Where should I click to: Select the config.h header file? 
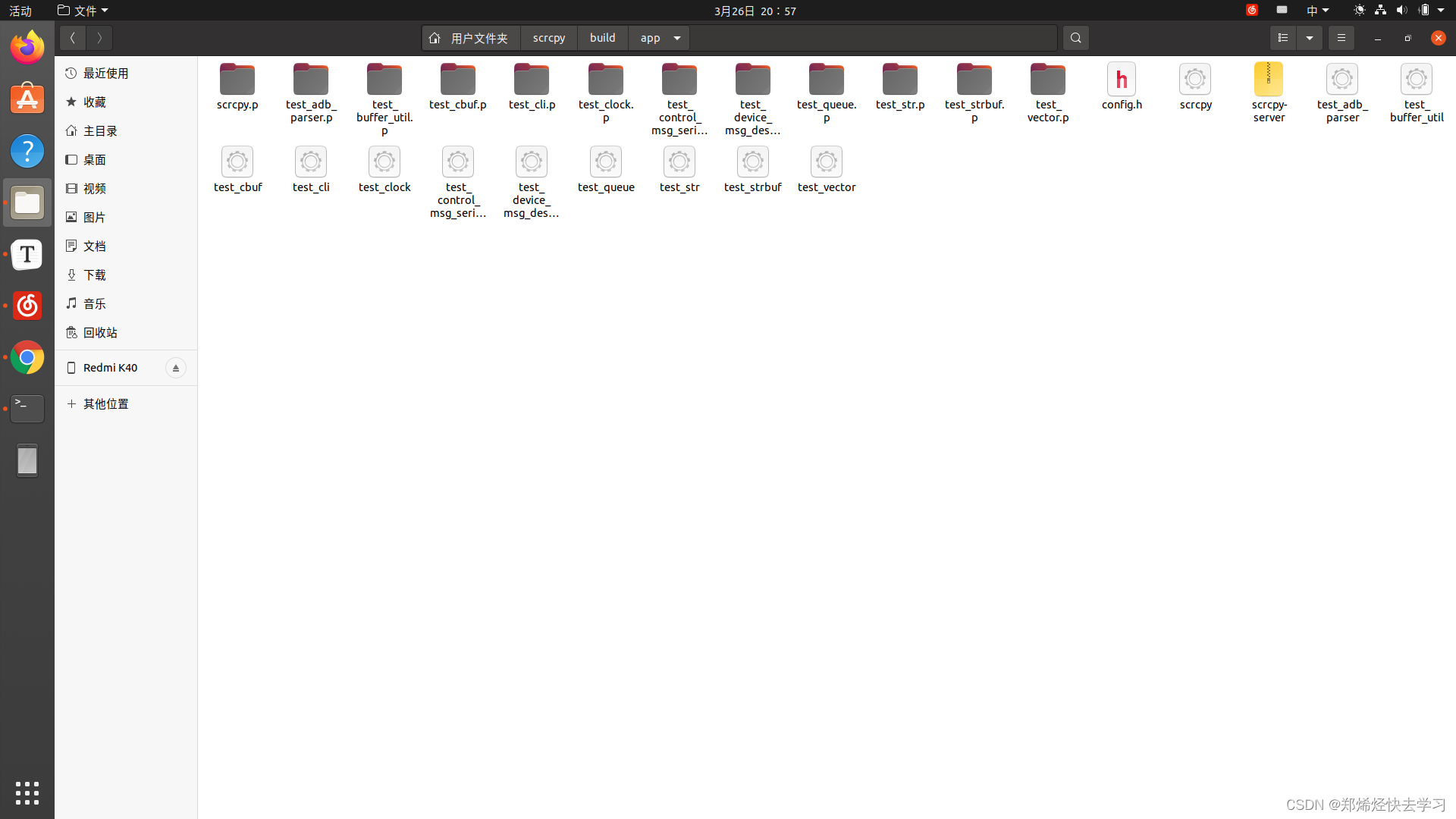point(1122,87)
